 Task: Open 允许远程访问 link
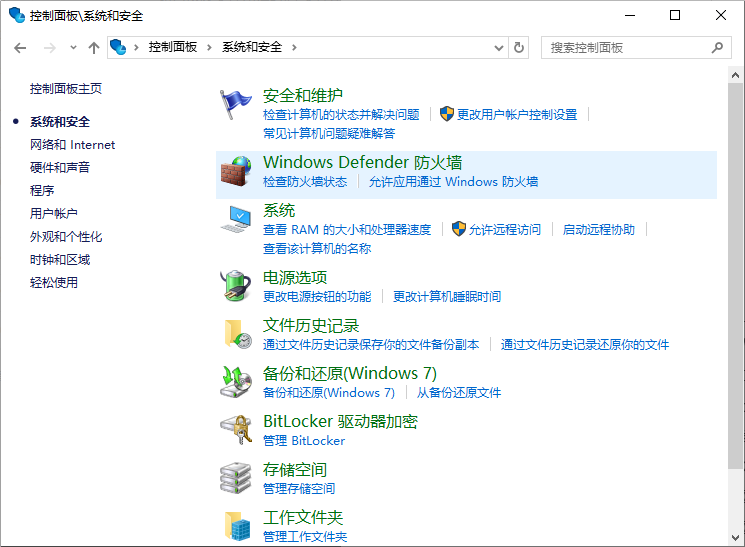[505, 230]
